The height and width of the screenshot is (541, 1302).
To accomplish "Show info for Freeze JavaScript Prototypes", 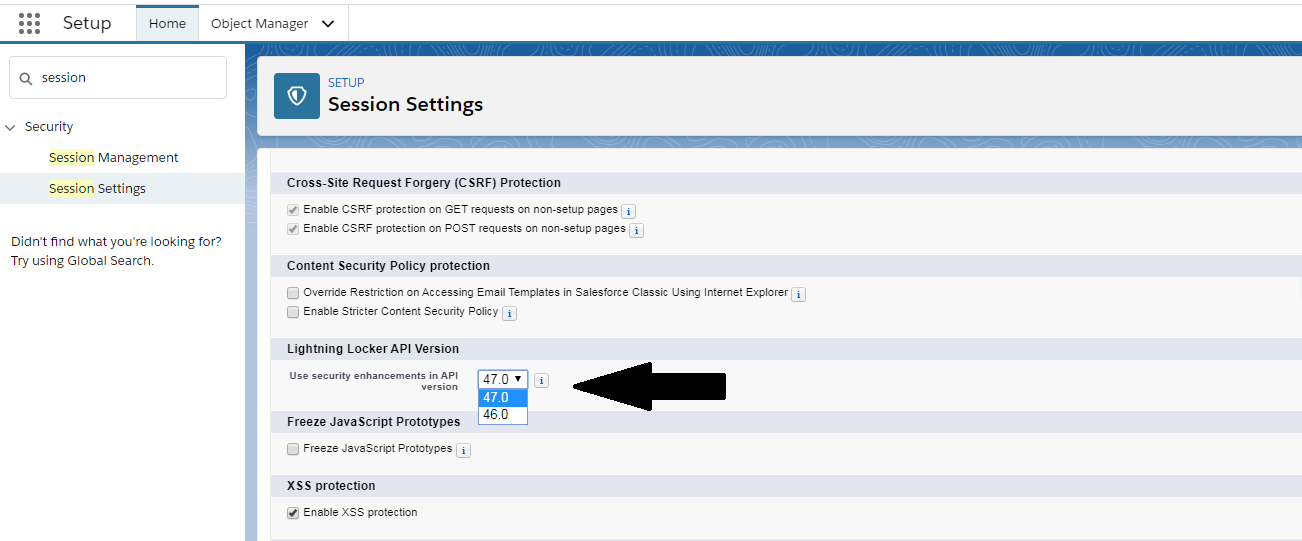I will pos(463,450).
